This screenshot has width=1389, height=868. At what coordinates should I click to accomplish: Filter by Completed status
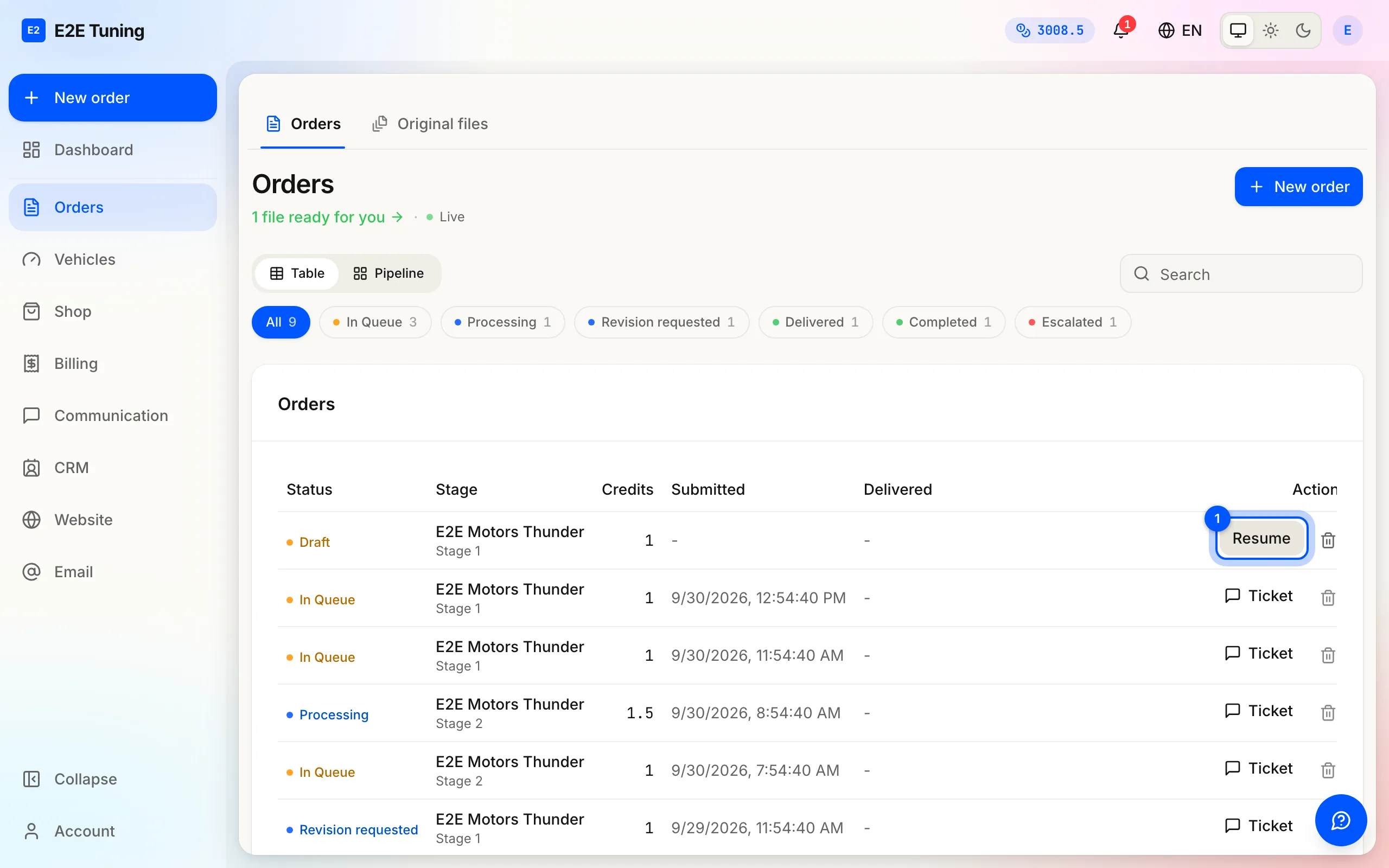pos(944,322)
